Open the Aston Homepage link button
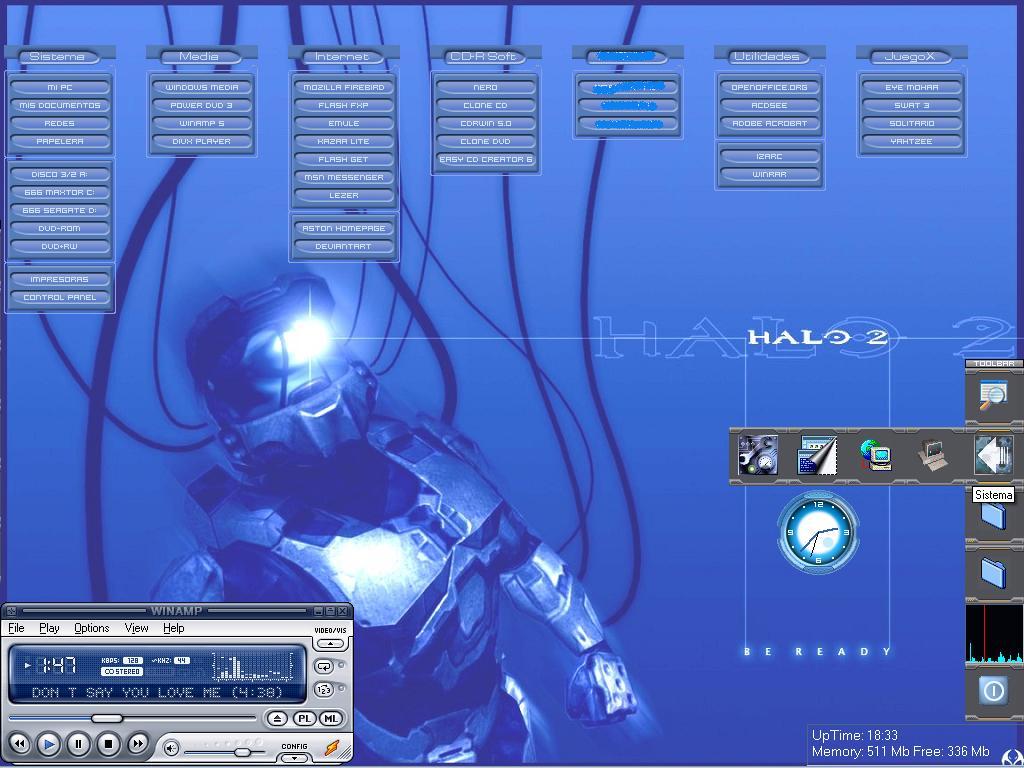The width and height of the screenshot is (1024, 768). pyautogui.click(x=344, y=229)
